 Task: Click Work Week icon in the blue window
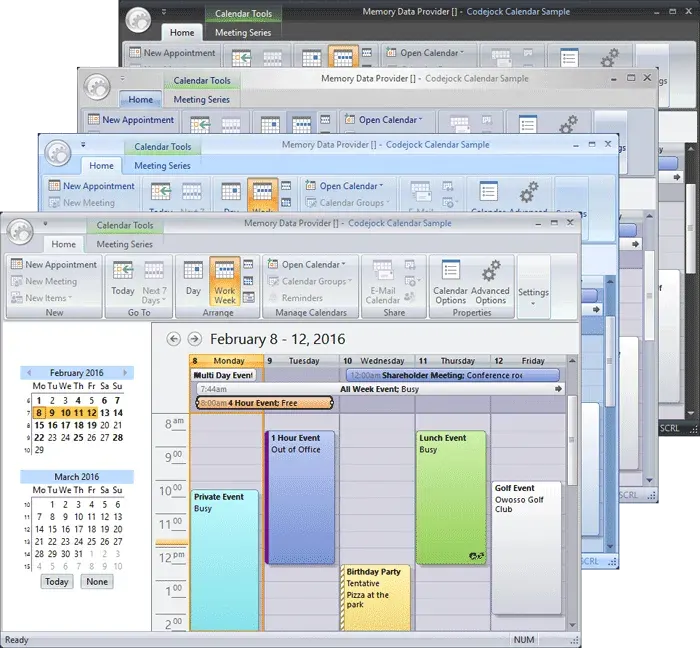coord(262,195)
